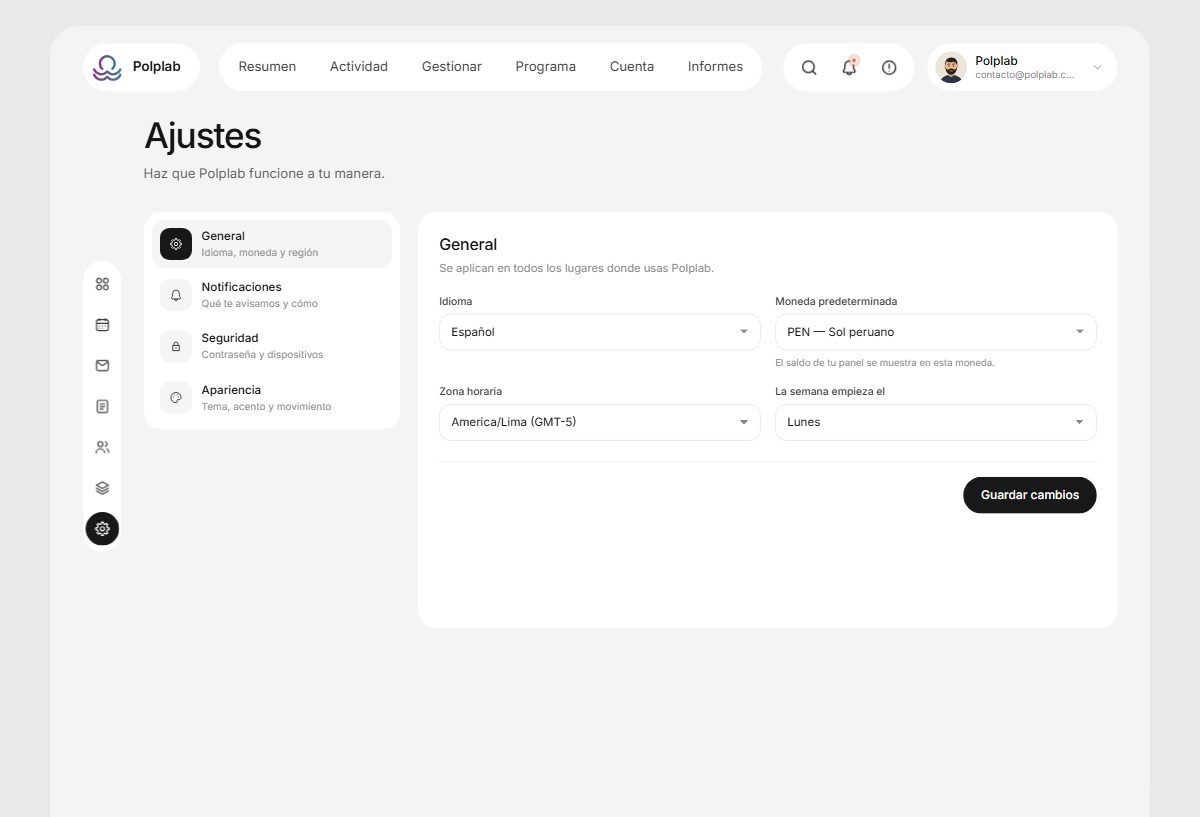The width and height of the screenshot is (1200, 817).
Task: Open the document icon in sidebar
Action: (x=102, y=407)
